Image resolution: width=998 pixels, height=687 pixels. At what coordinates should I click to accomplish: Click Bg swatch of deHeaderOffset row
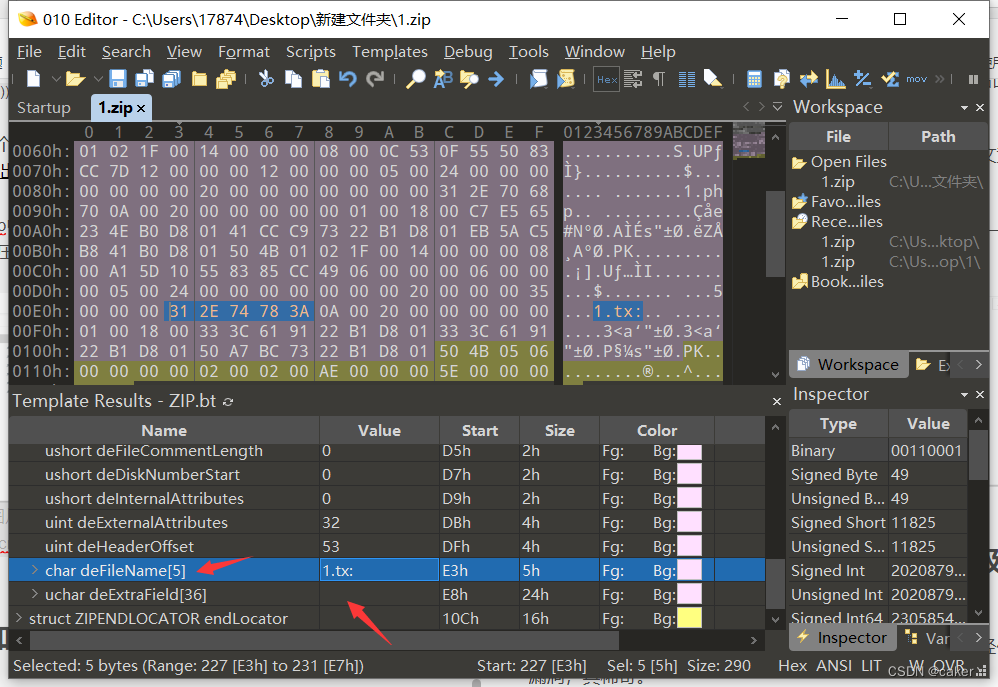coord(689,546)
